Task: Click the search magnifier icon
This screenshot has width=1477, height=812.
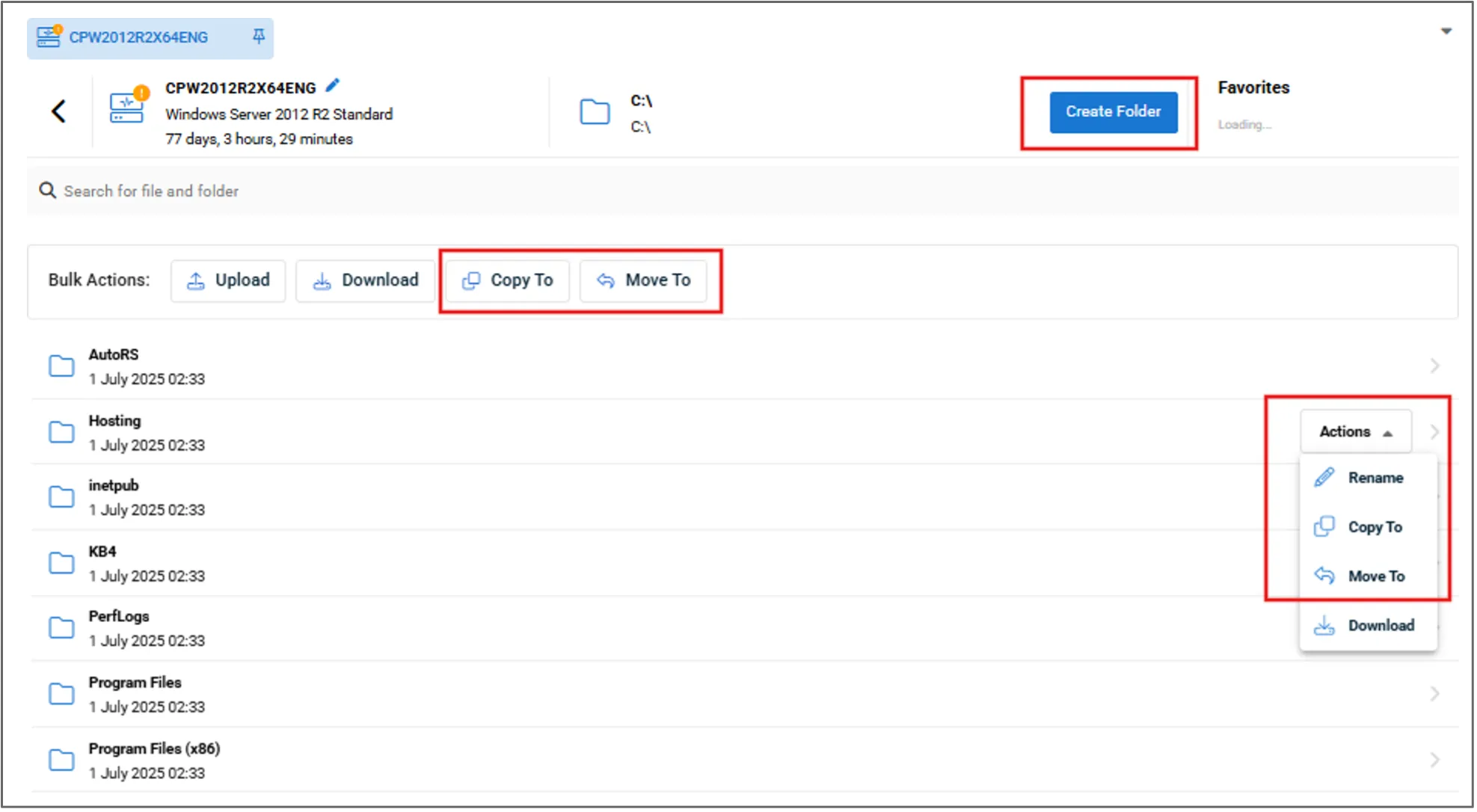Action: pos(47,191)
